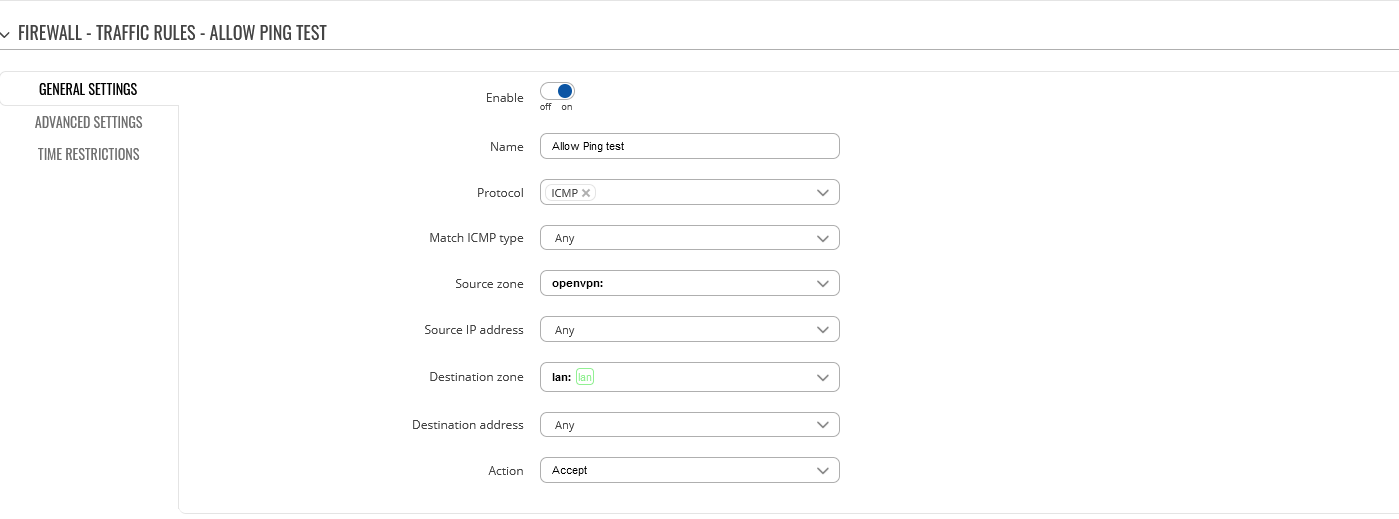Open the Time Restrictions tab
The image size is (1399, 519).
pos(89,154)
